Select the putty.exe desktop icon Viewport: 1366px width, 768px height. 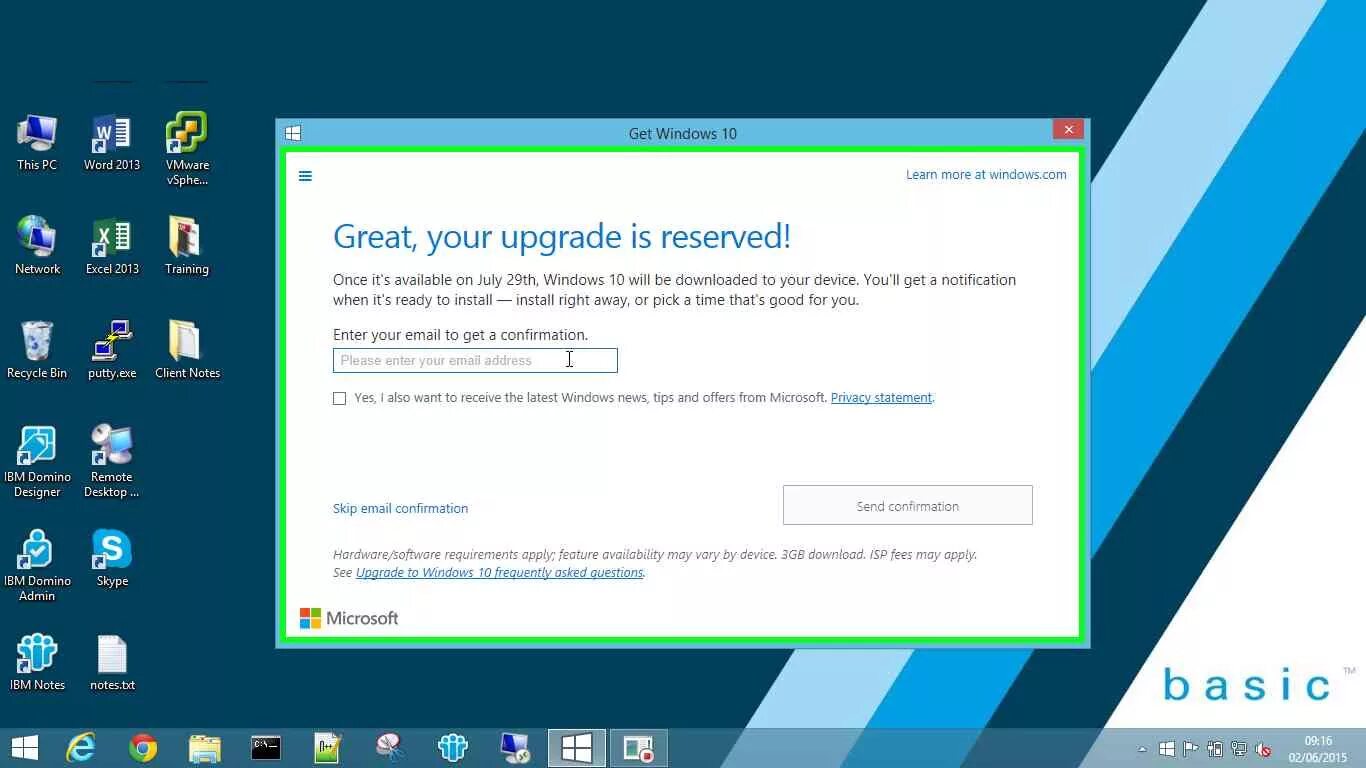(112, 350)
